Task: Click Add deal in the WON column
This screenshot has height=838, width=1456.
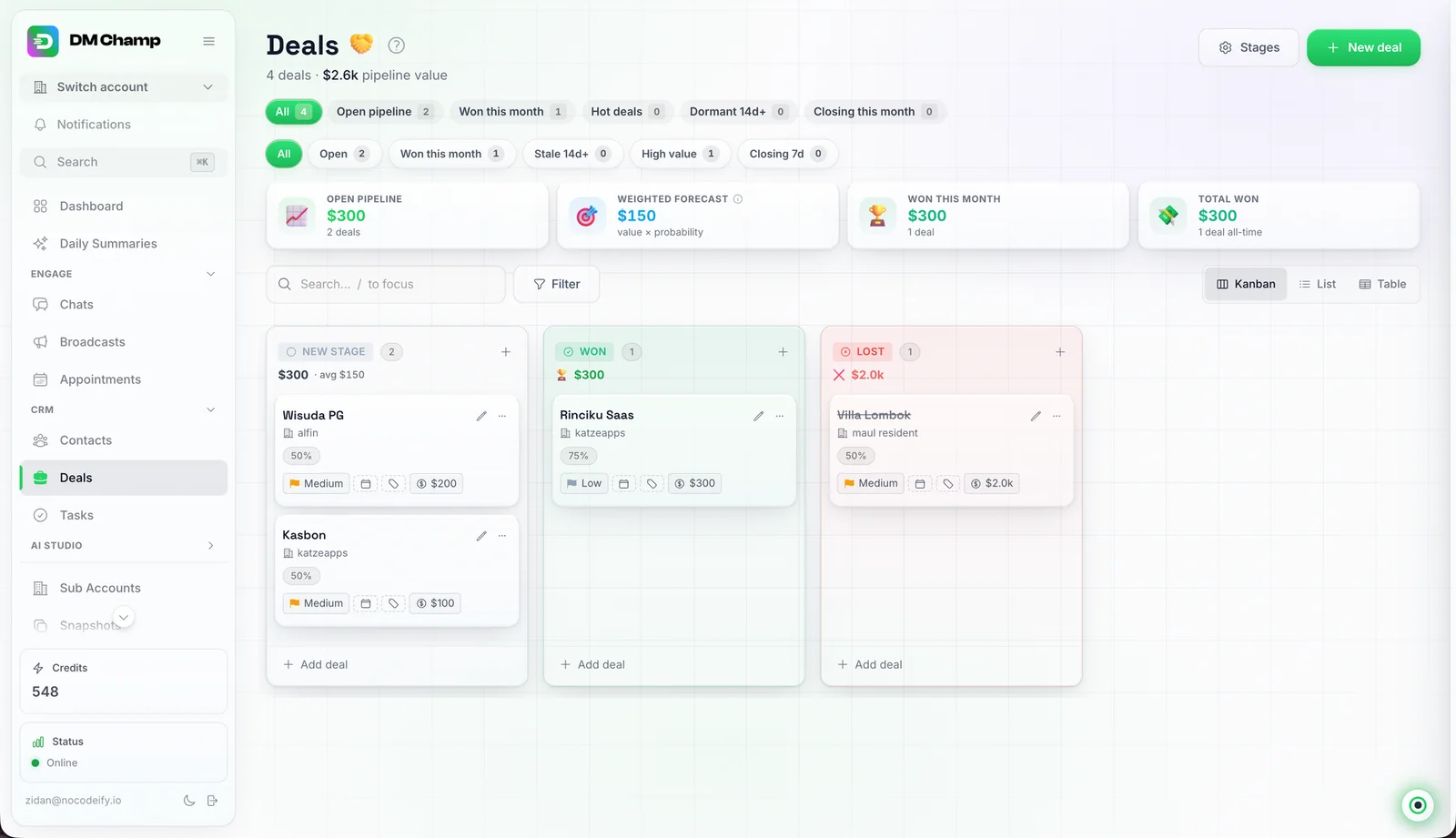Action: click(x=592, y=665)
